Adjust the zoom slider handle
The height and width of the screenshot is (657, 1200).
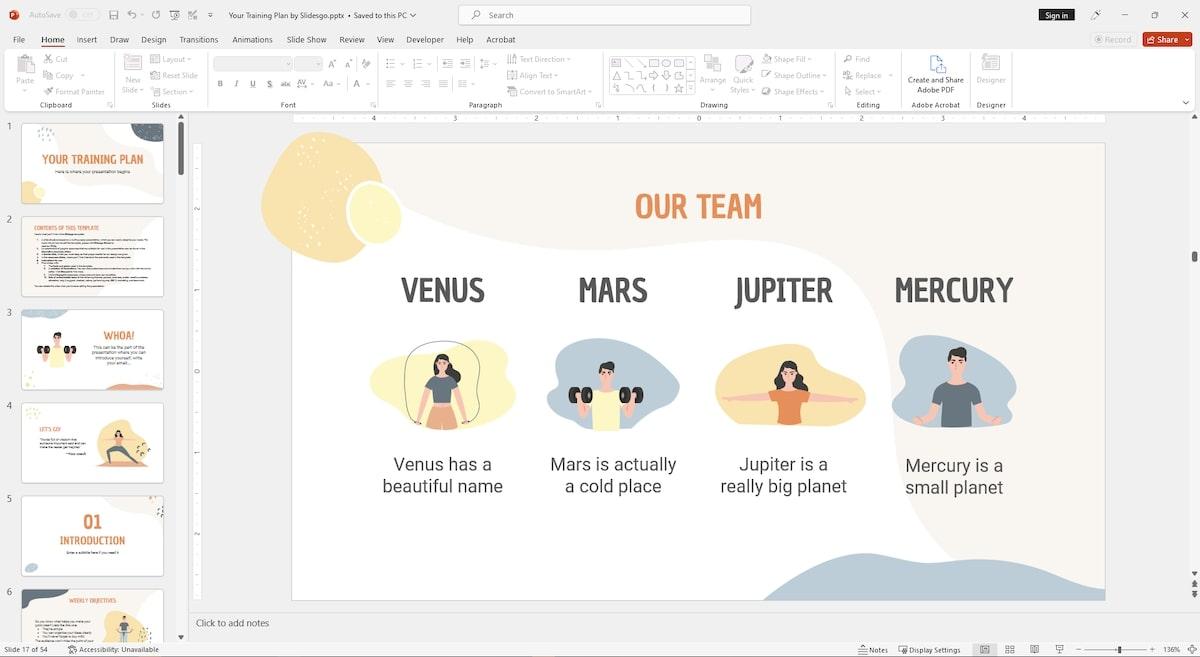tap(1119, 650)
